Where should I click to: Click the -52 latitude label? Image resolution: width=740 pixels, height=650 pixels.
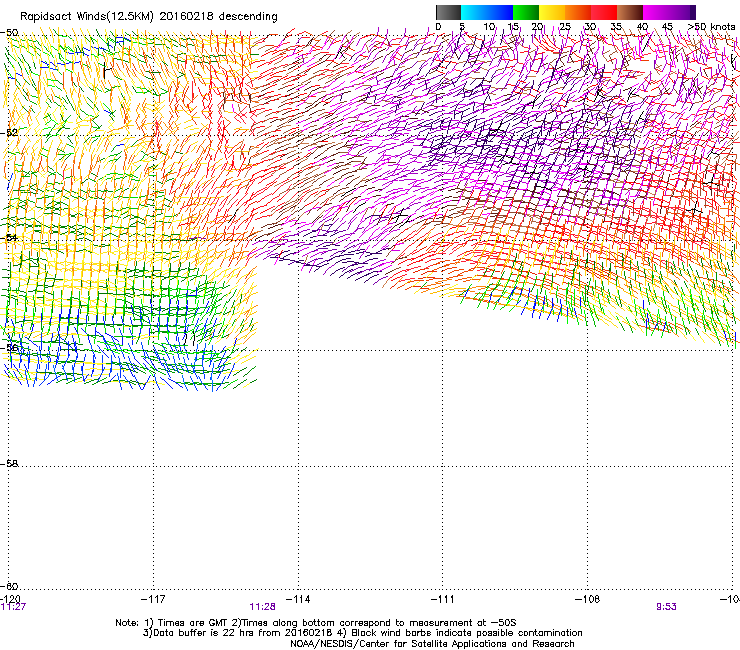click(x=9, y=133)
